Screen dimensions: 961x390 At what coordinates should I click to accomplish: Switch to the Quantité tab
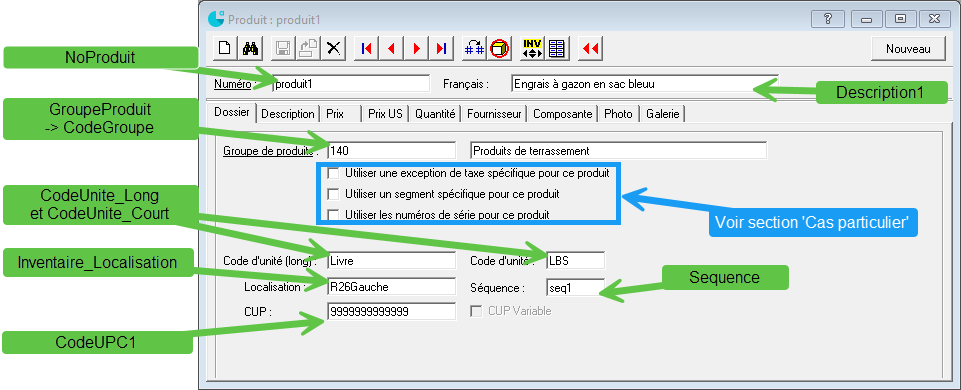point(435,114)
